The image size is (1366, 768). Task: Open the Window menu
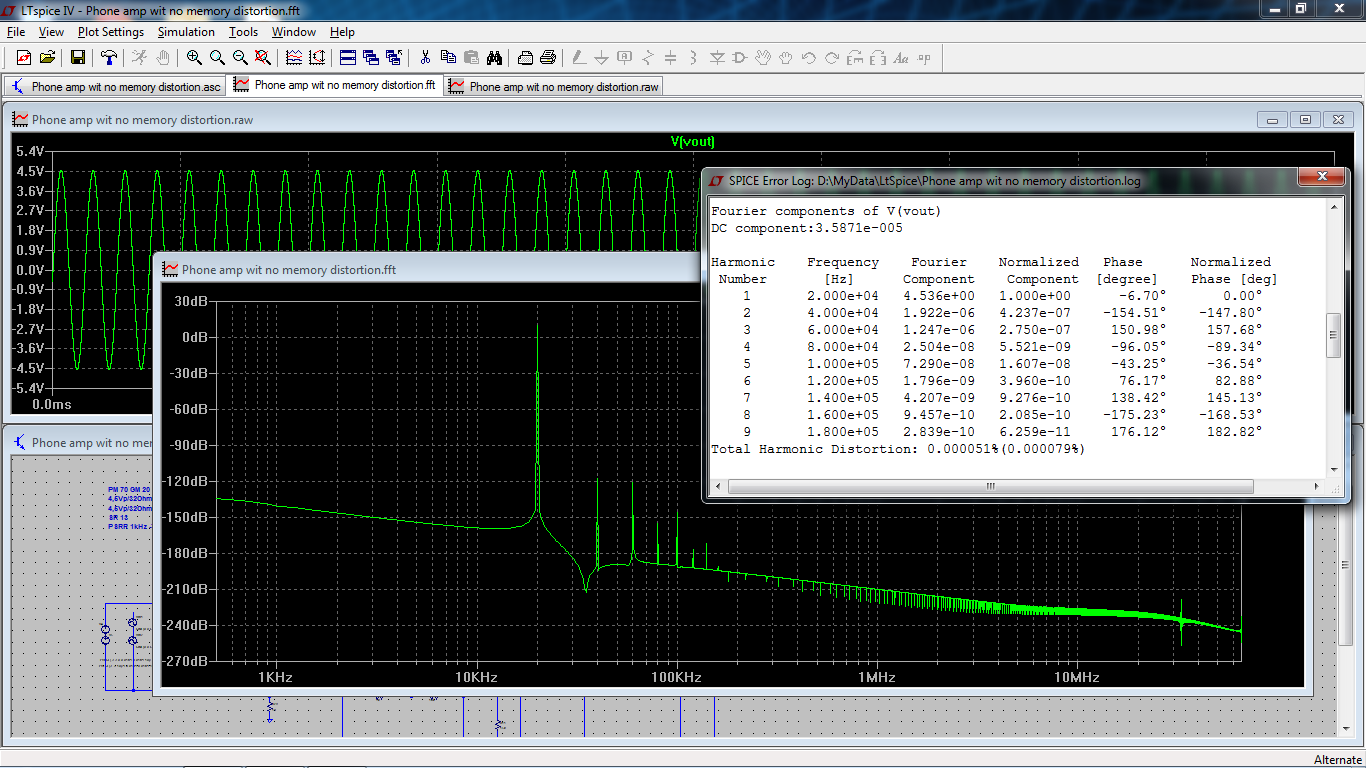[x=294, y=32]
